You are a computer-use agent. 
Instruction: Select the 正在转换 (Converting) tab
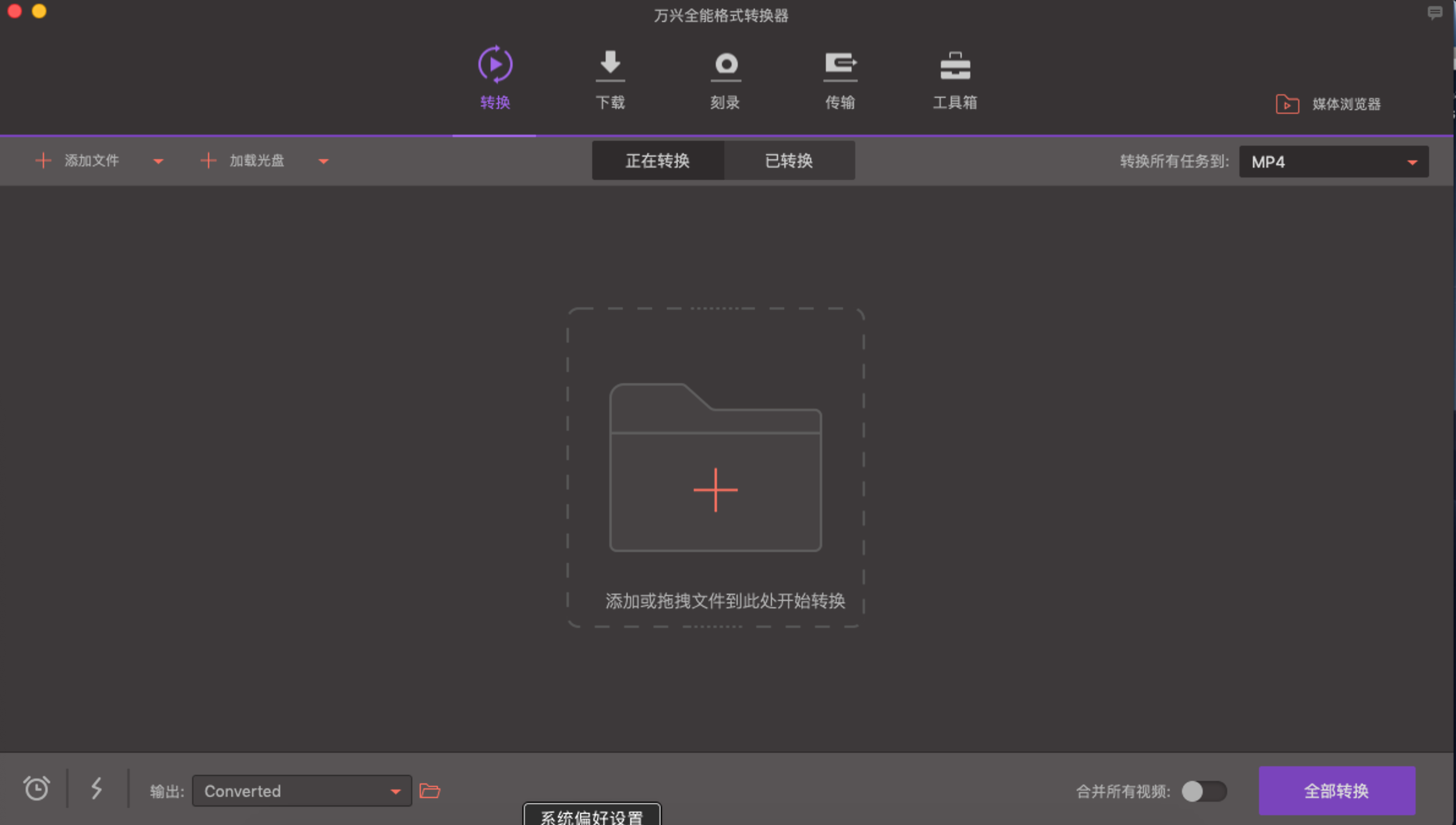point(658,160)
